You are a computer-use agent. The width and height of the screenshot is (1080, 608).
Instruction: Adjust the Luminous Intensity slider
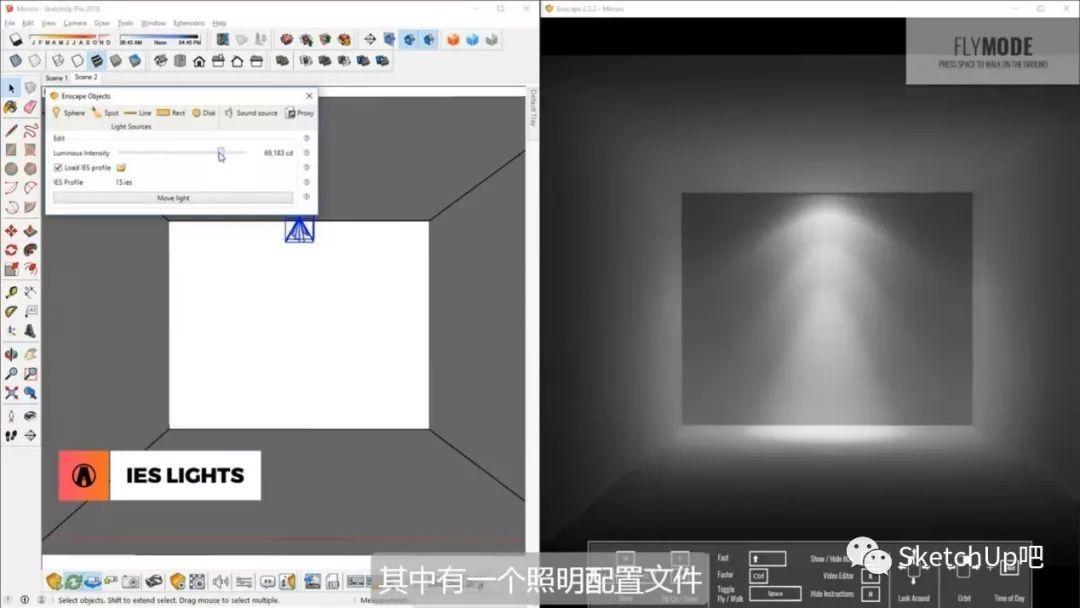(220, 153)
